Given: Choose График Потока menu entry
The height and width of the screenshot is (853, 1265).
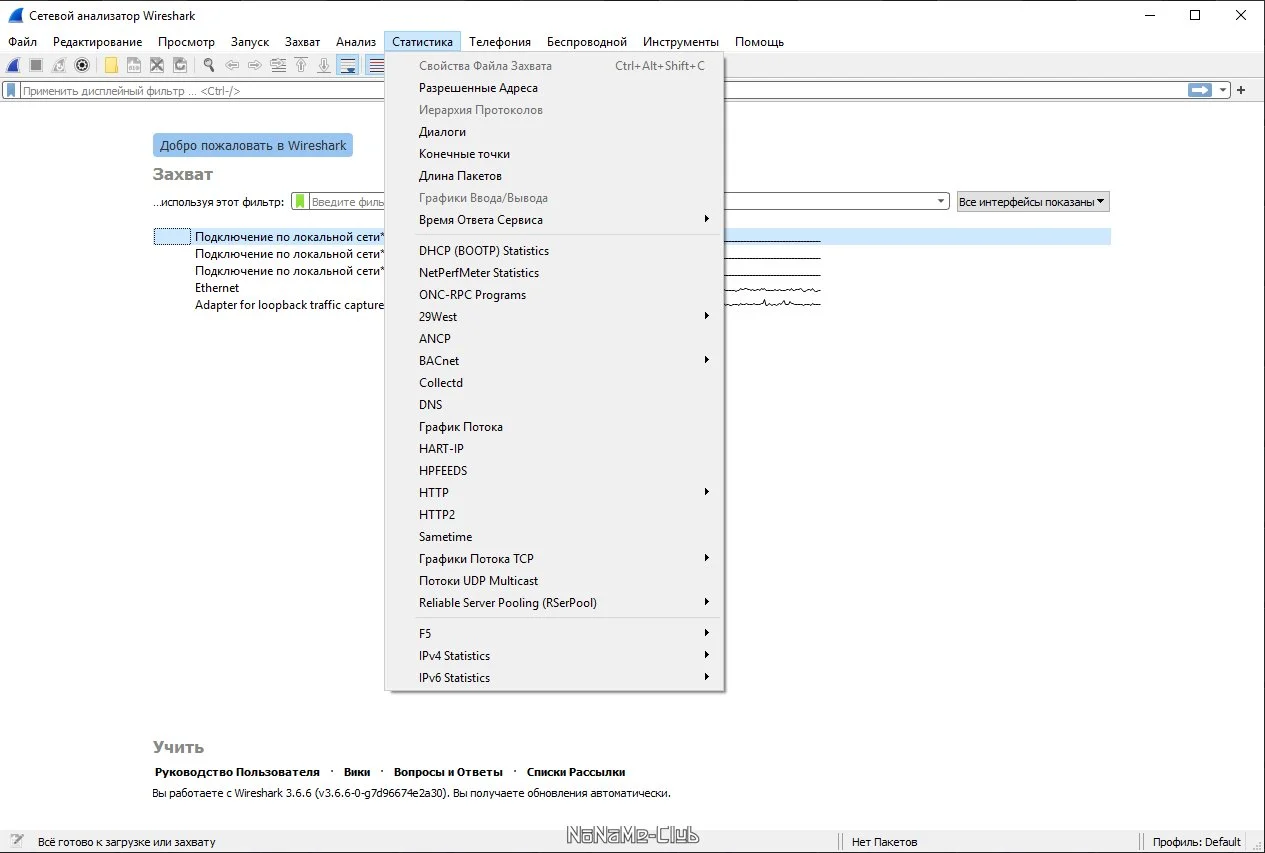Looking at the screenshot, I should click(554, 426).
